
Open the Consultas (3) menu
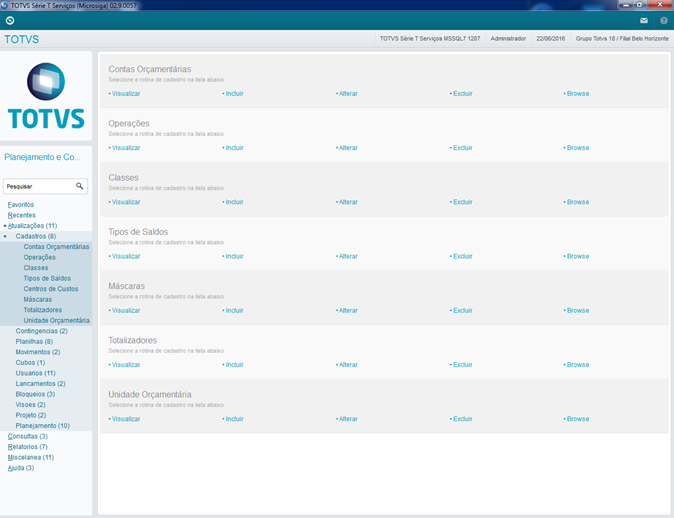28,436
